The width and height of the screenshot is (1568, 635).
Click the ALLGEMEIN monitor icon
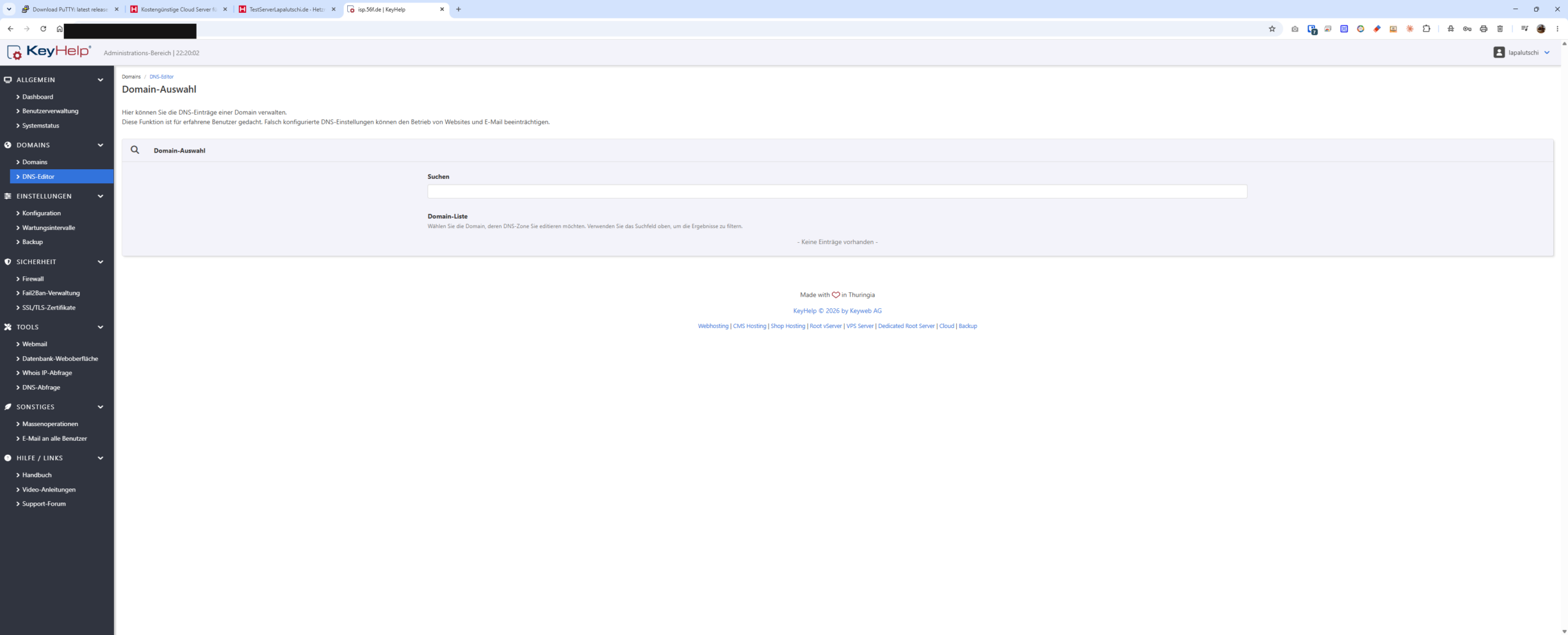(x=8, y=80)
